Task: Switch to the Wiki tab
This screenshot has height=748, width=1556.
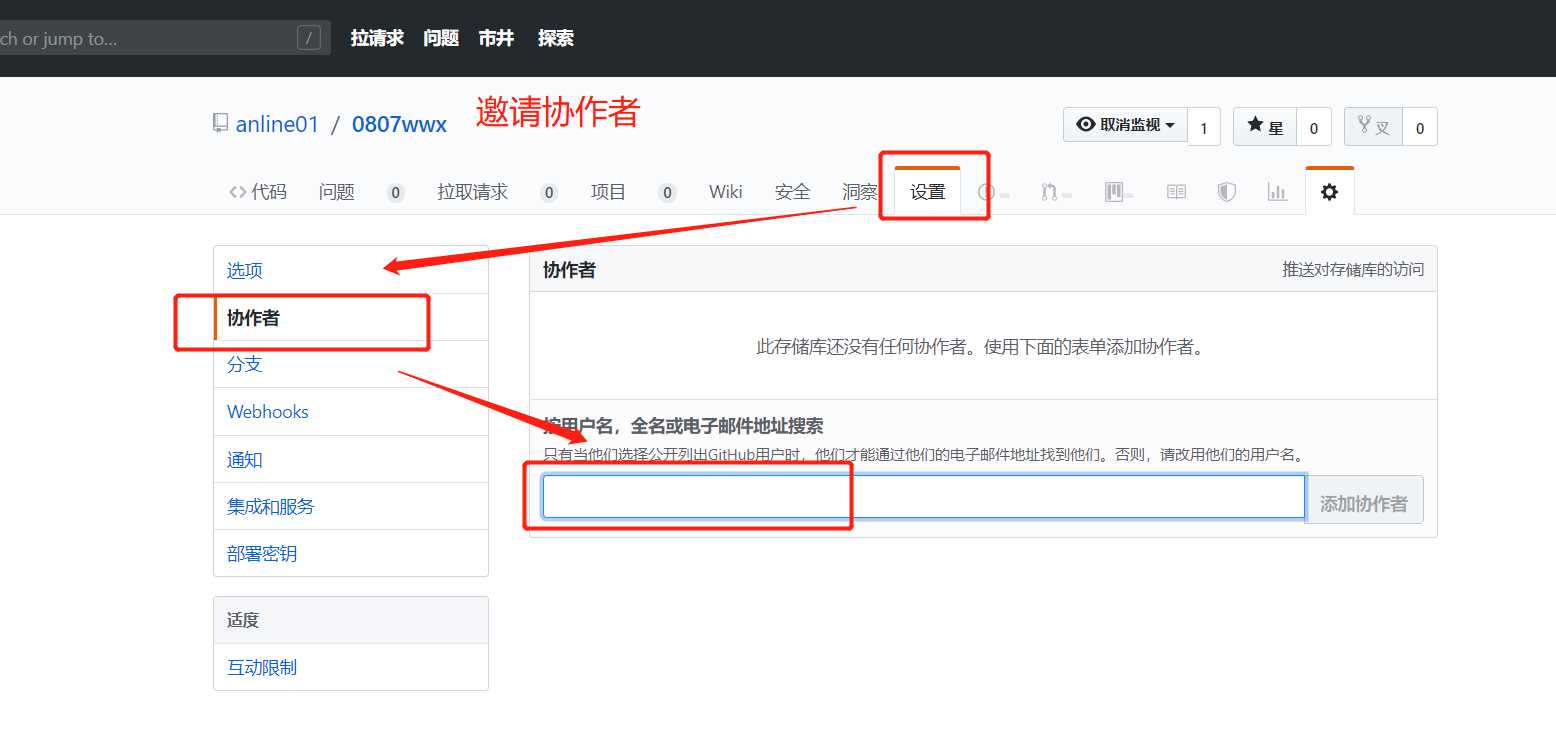Action: pyautogui.click(x=726, y=192)
